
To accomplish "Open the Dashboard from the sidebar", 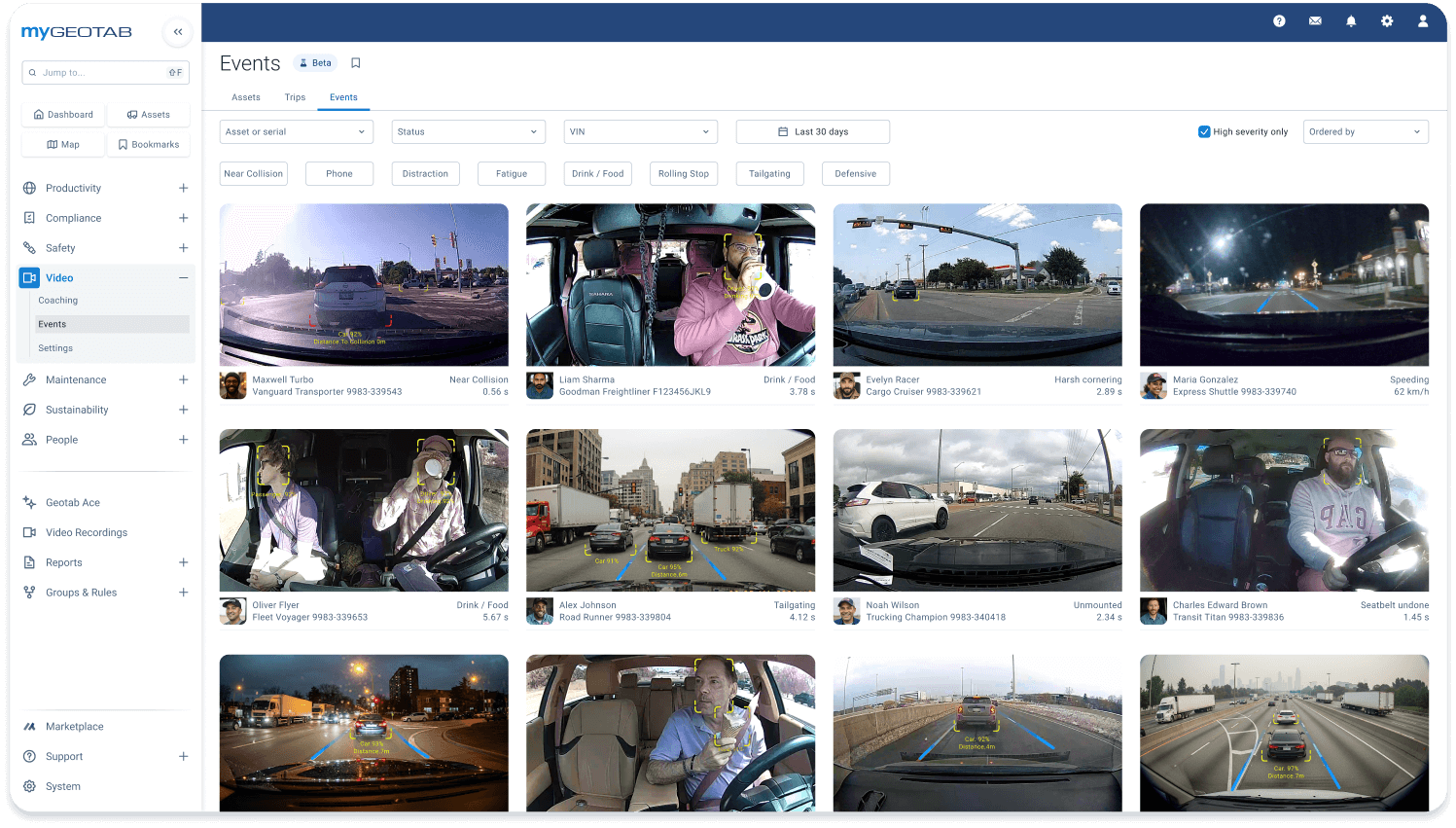I will tap(63, 114).
